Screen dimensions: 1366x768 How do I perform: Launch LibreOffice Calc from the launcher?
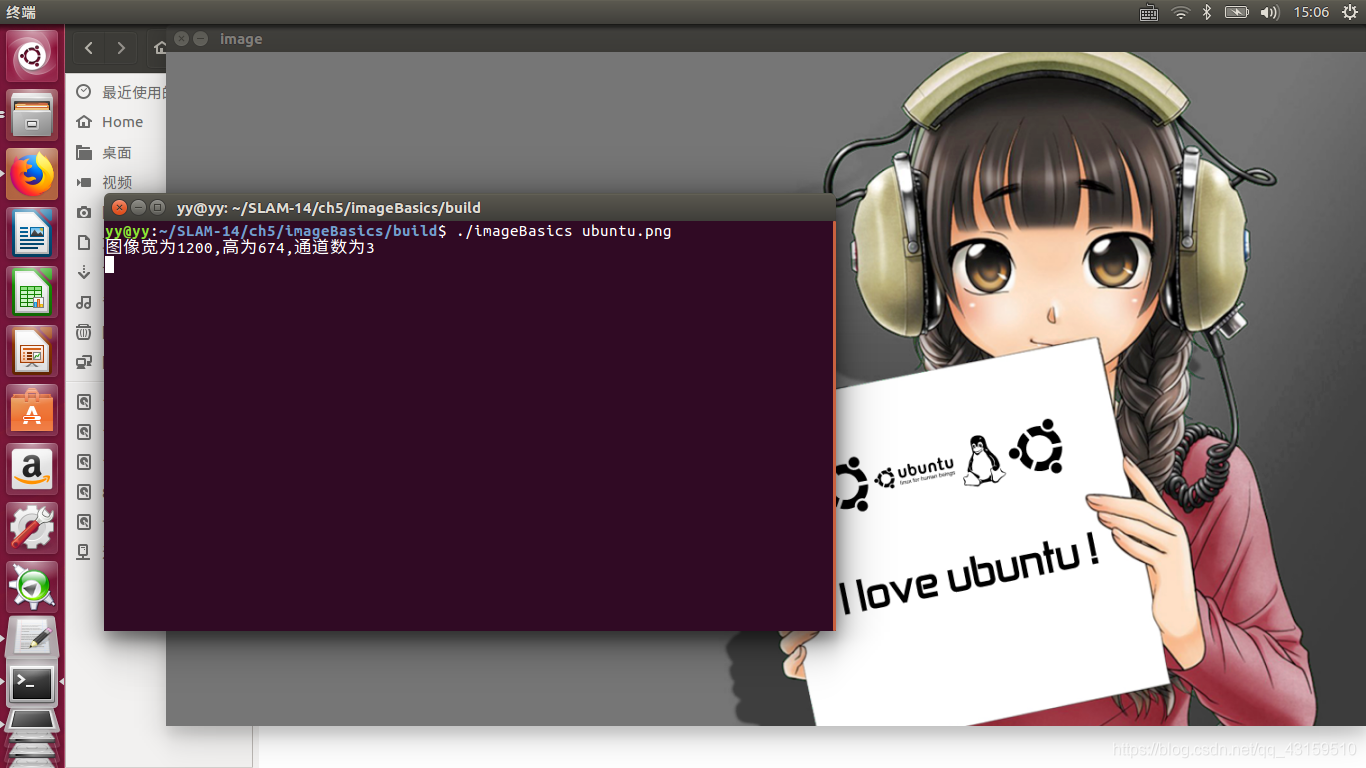33,292
